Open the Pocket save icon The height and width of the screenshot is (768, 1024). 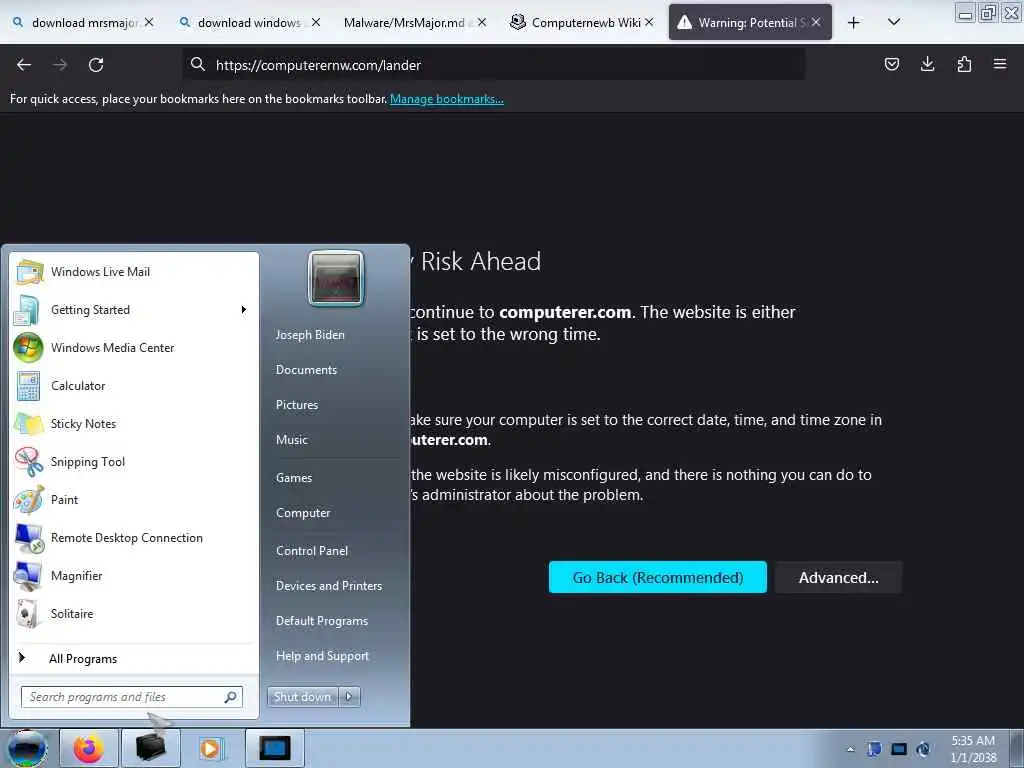891,64
